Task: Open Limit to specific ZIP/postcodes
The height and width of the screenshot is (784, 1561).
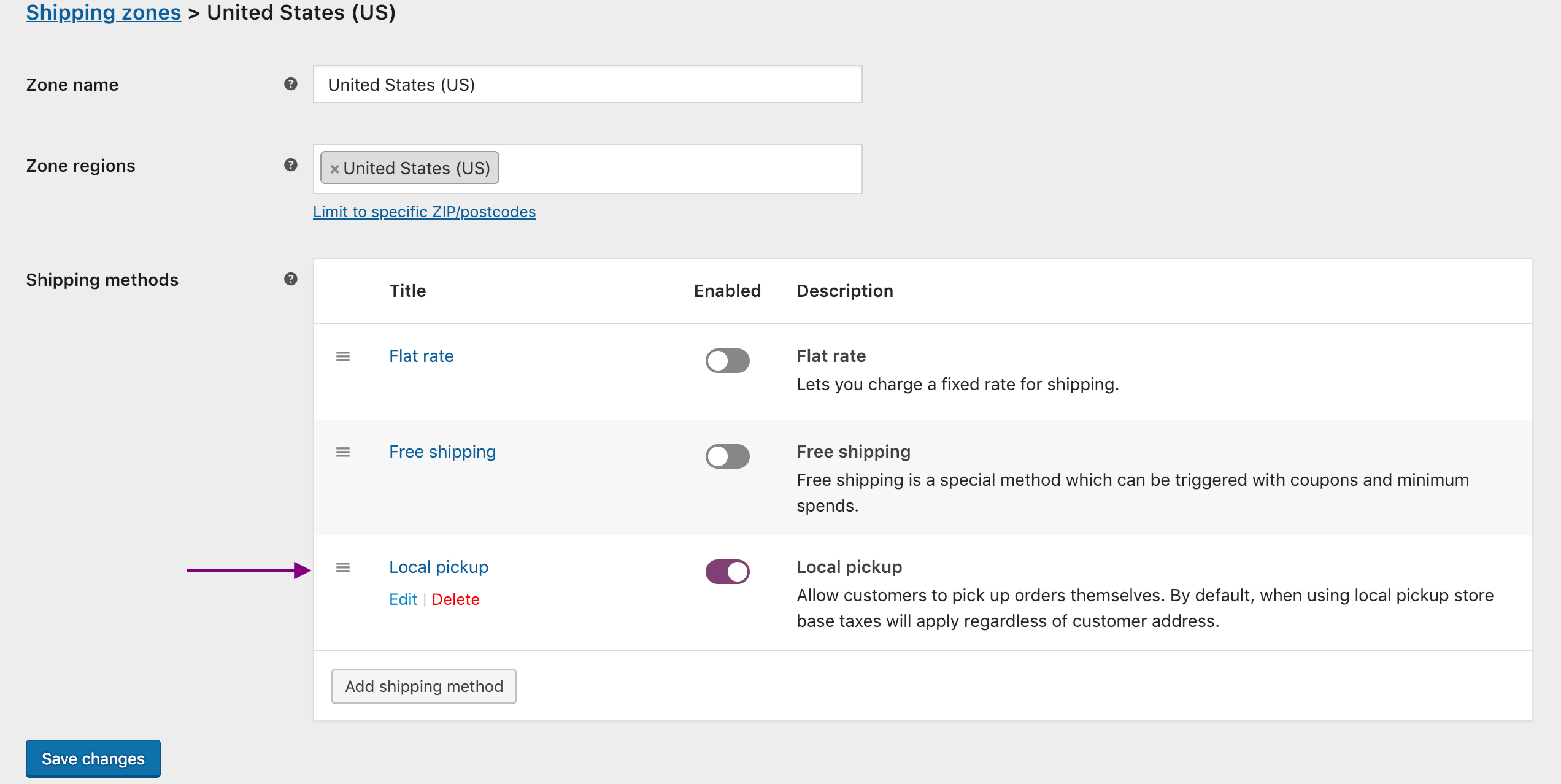Action: click(x=425, y=212)
